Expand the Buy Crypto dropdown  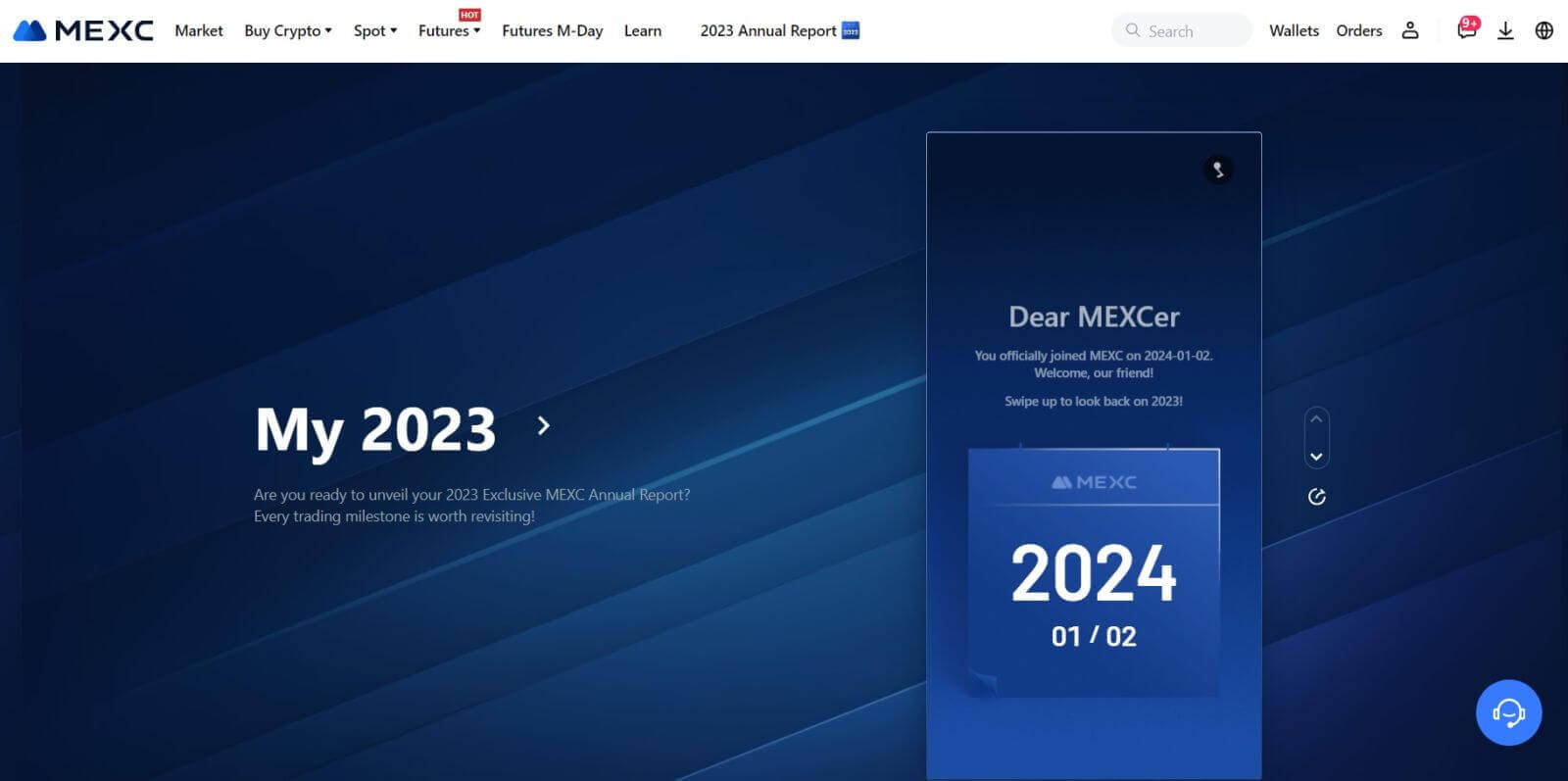287,30
